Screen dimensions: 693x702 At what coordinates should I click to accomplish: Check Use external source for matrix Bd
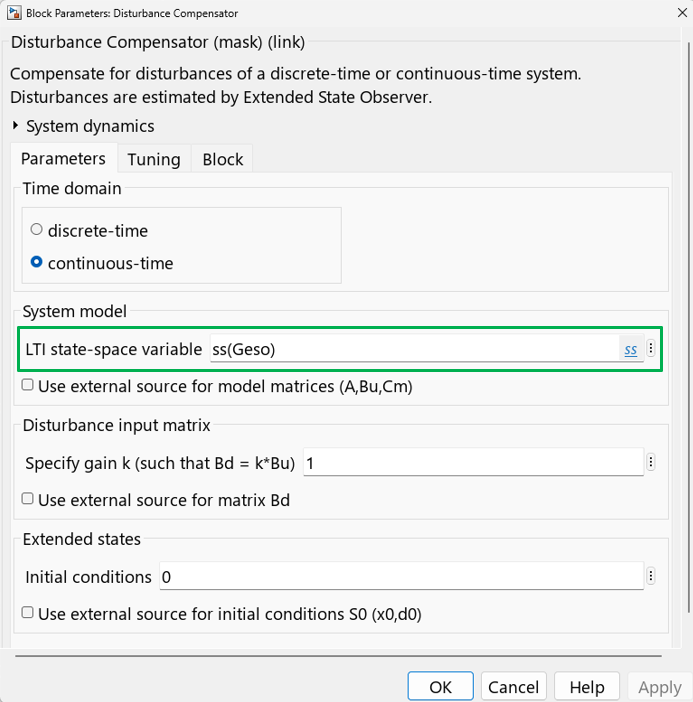click(x=28, y=499)
